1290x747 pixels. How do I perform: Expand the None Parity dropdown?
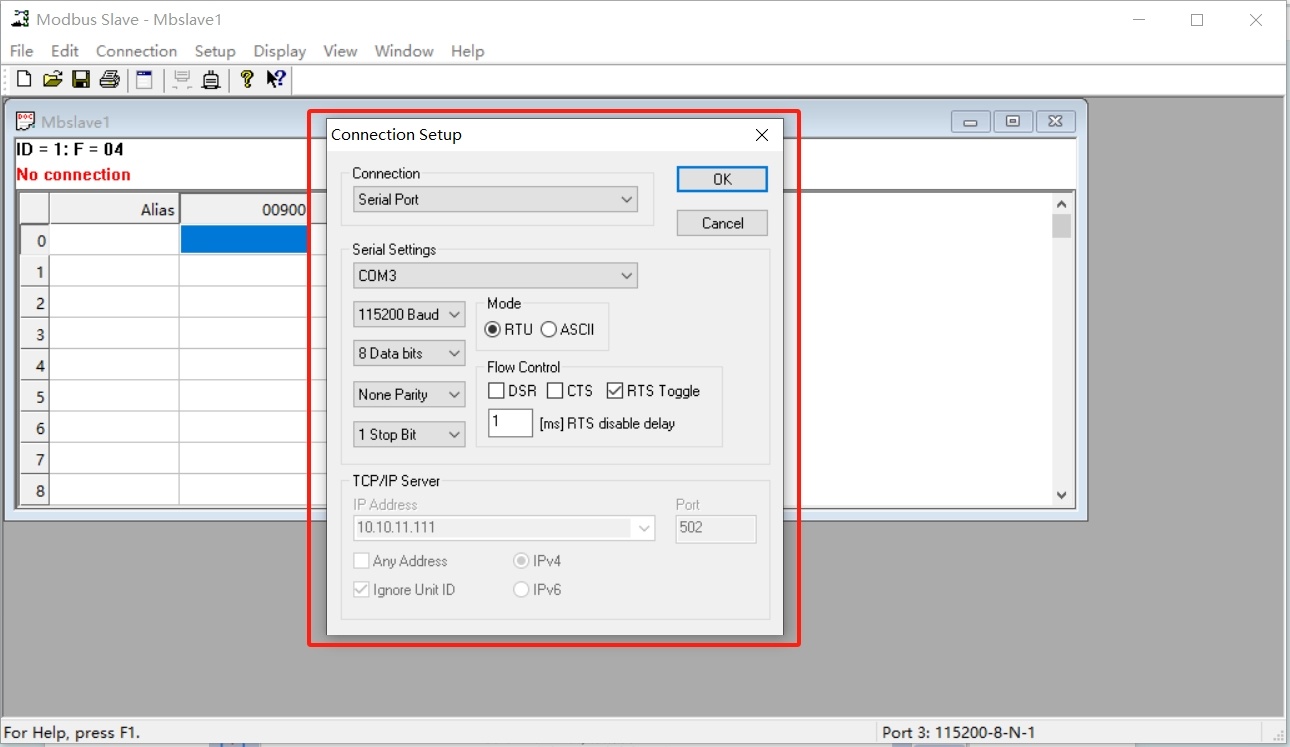click(x=409, y=395)
